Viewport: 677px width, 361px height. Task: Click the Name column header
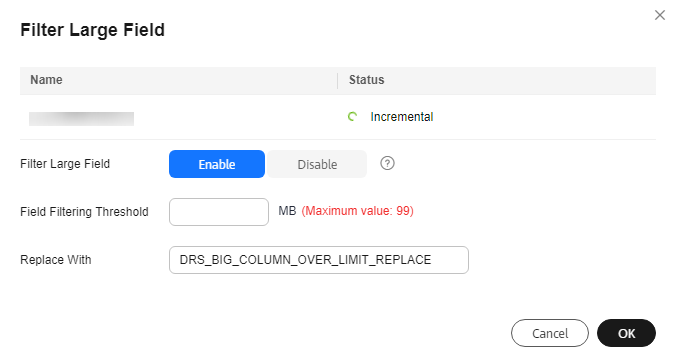pyautogui.click(x=46, y=80)
